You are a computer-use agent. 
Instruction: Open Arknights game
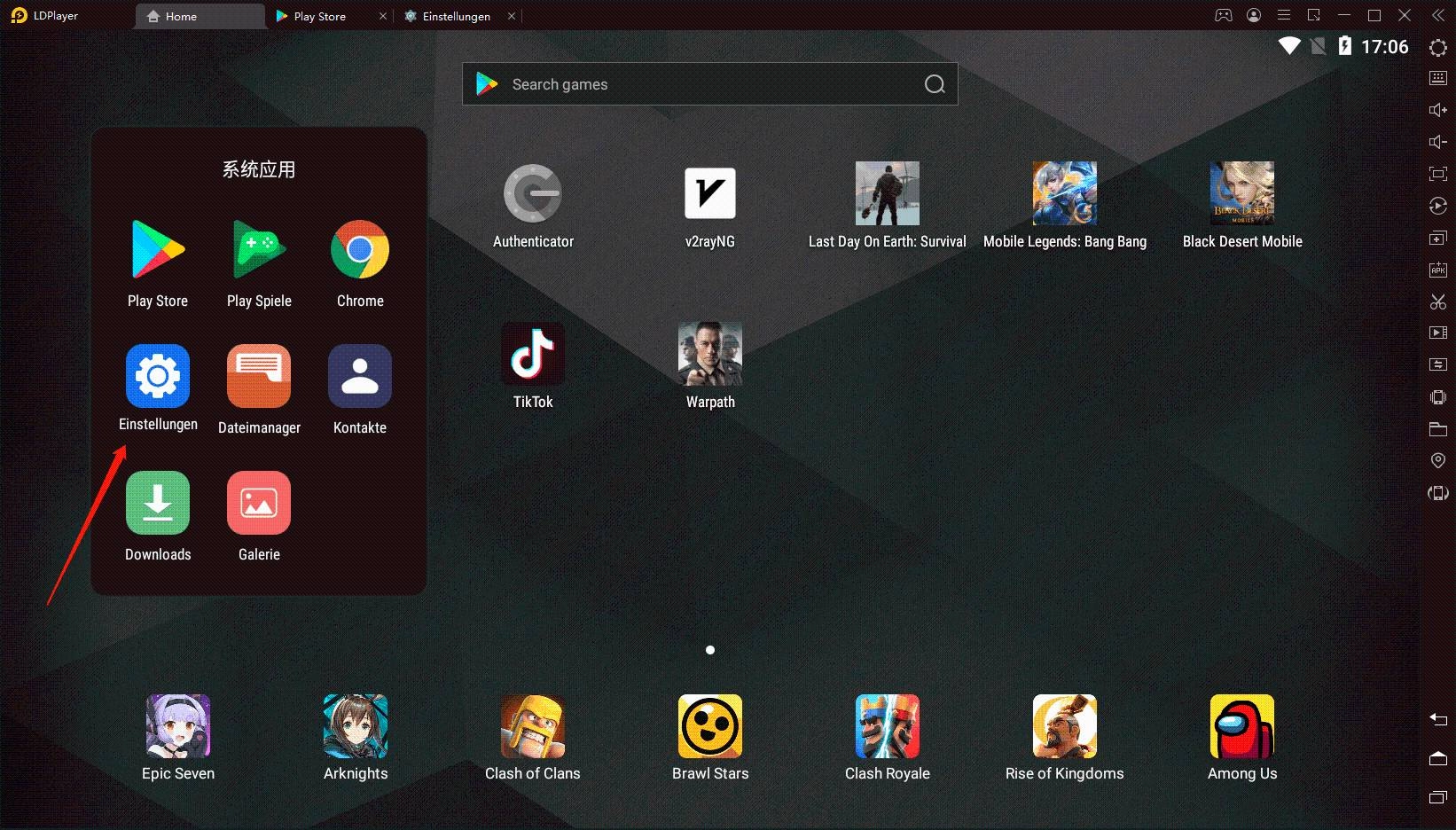[x=356, y=726]
